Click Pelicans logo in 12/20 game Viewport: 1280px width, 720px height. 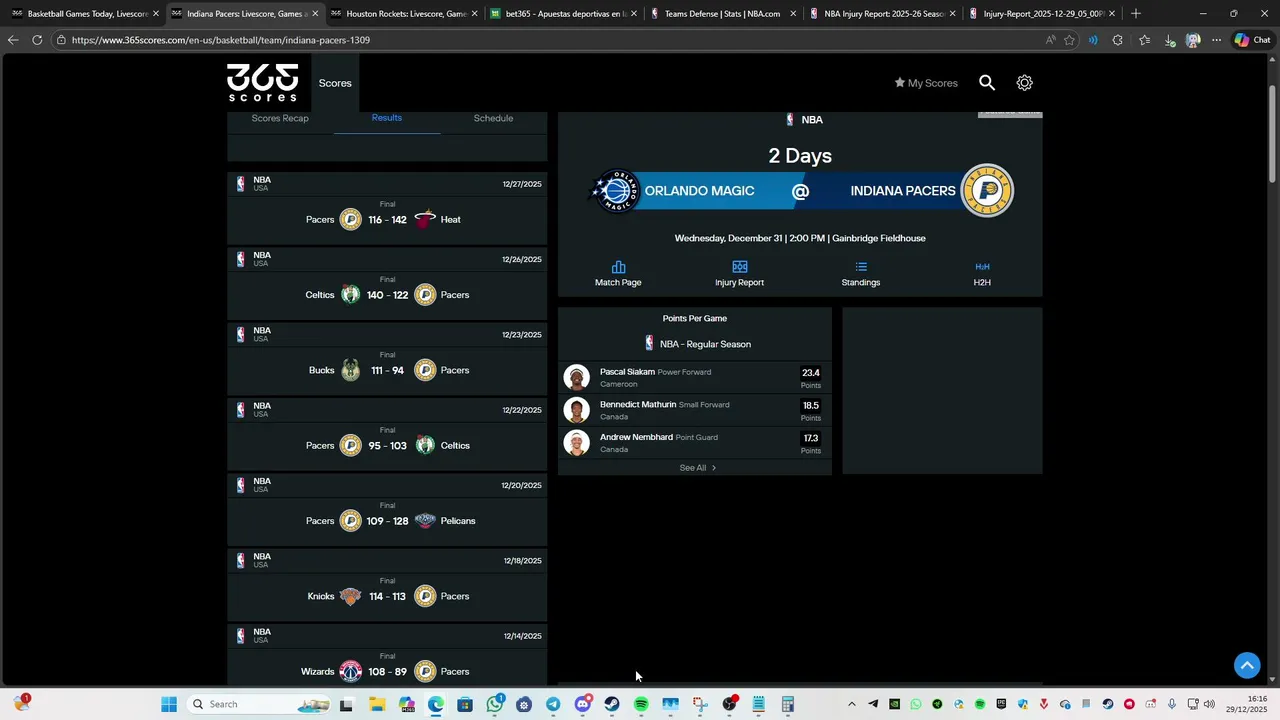point(425,521)
